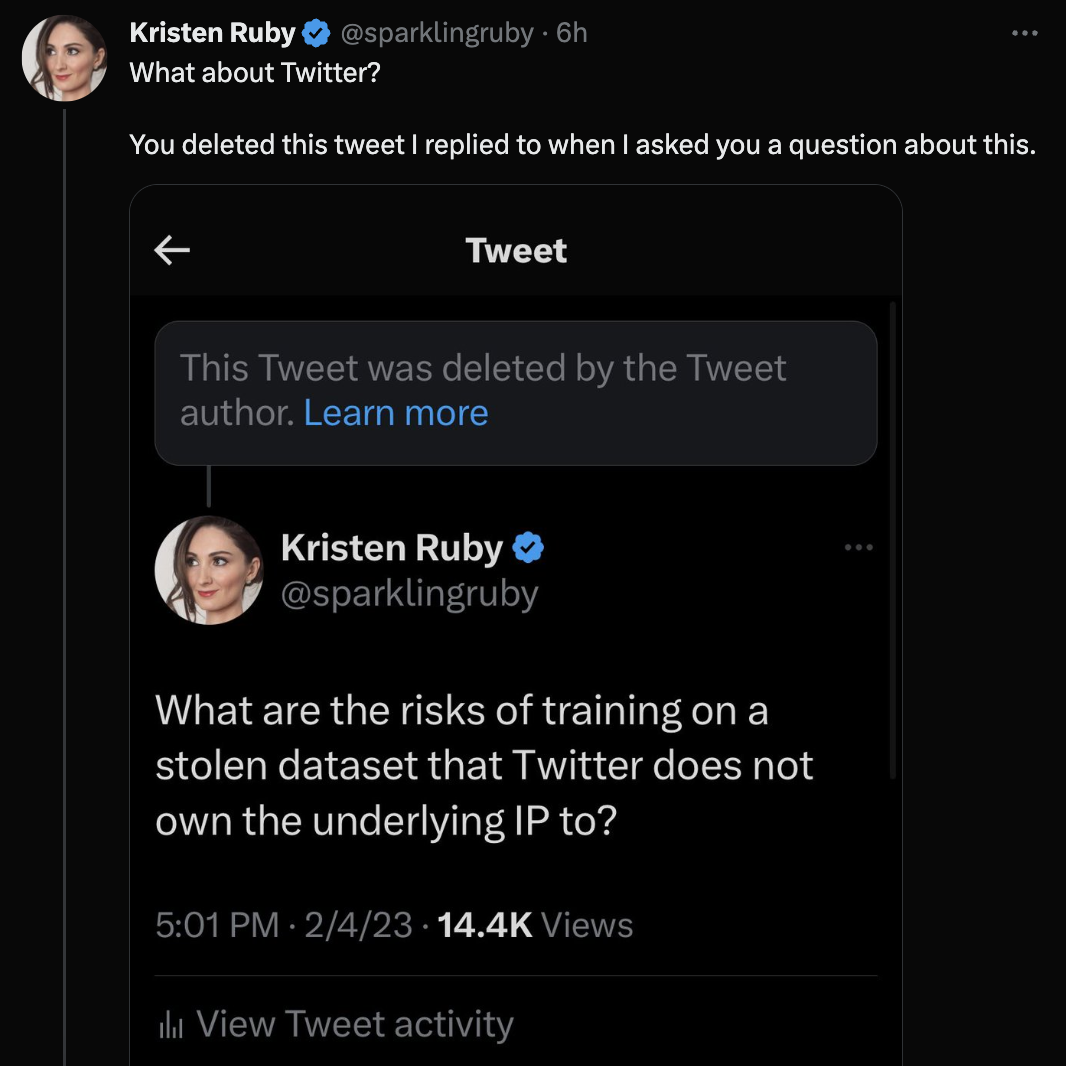This screenshot has width=1066, height=1066.
Task: Click the 6h timestamp of the post
Action: tap(572, 33)
